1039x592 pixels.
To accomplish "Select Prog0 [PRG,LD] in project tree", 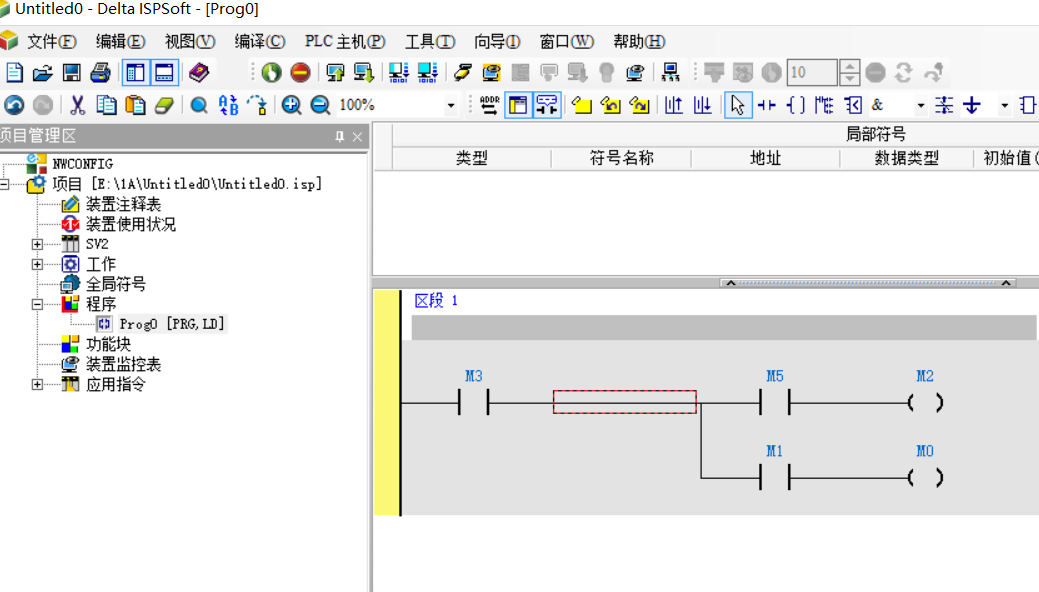I will point(171,324).
